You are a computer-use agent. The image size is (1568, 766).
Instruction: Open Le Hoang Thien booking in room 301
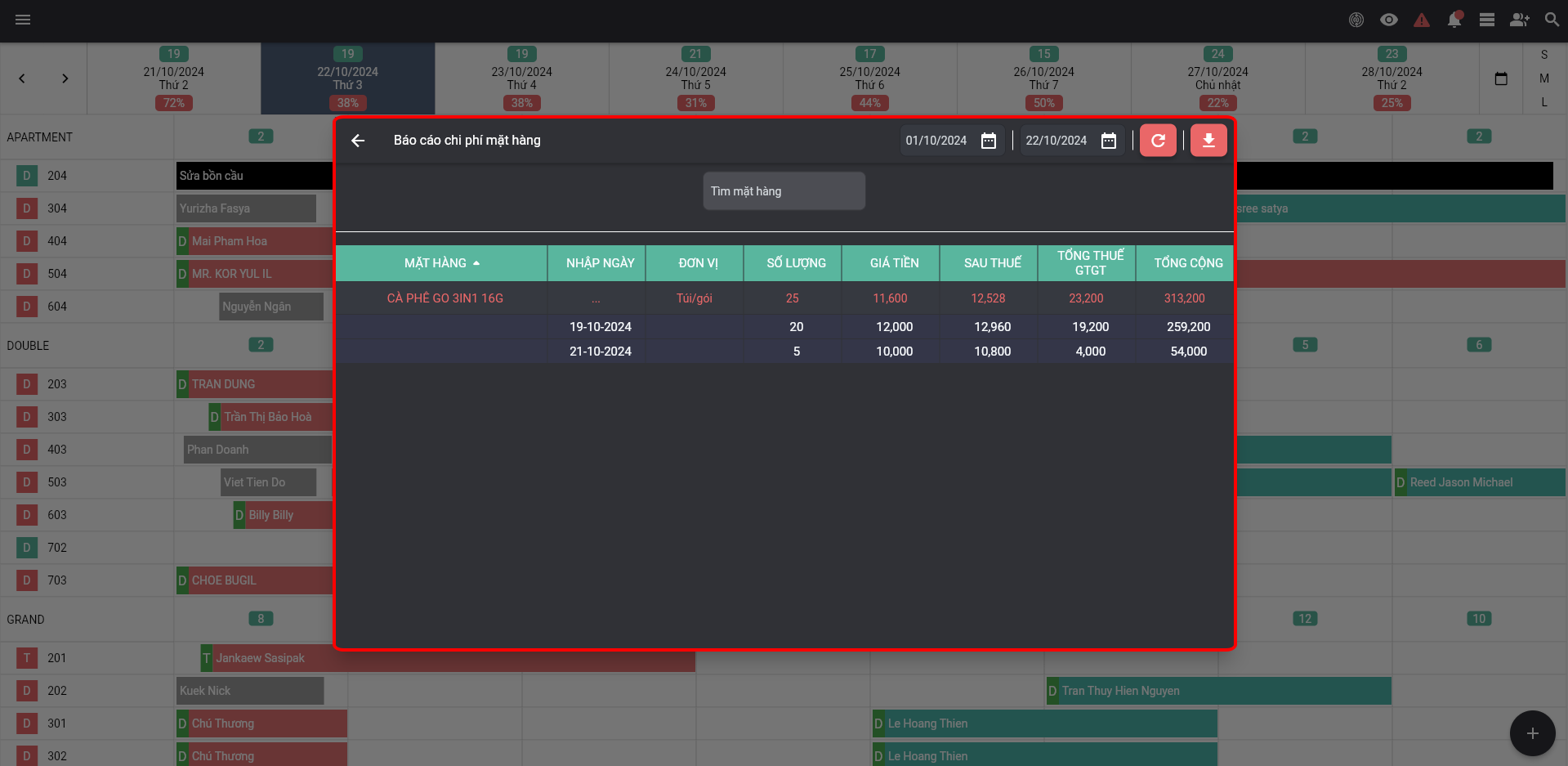click(x=1045, y=723)
